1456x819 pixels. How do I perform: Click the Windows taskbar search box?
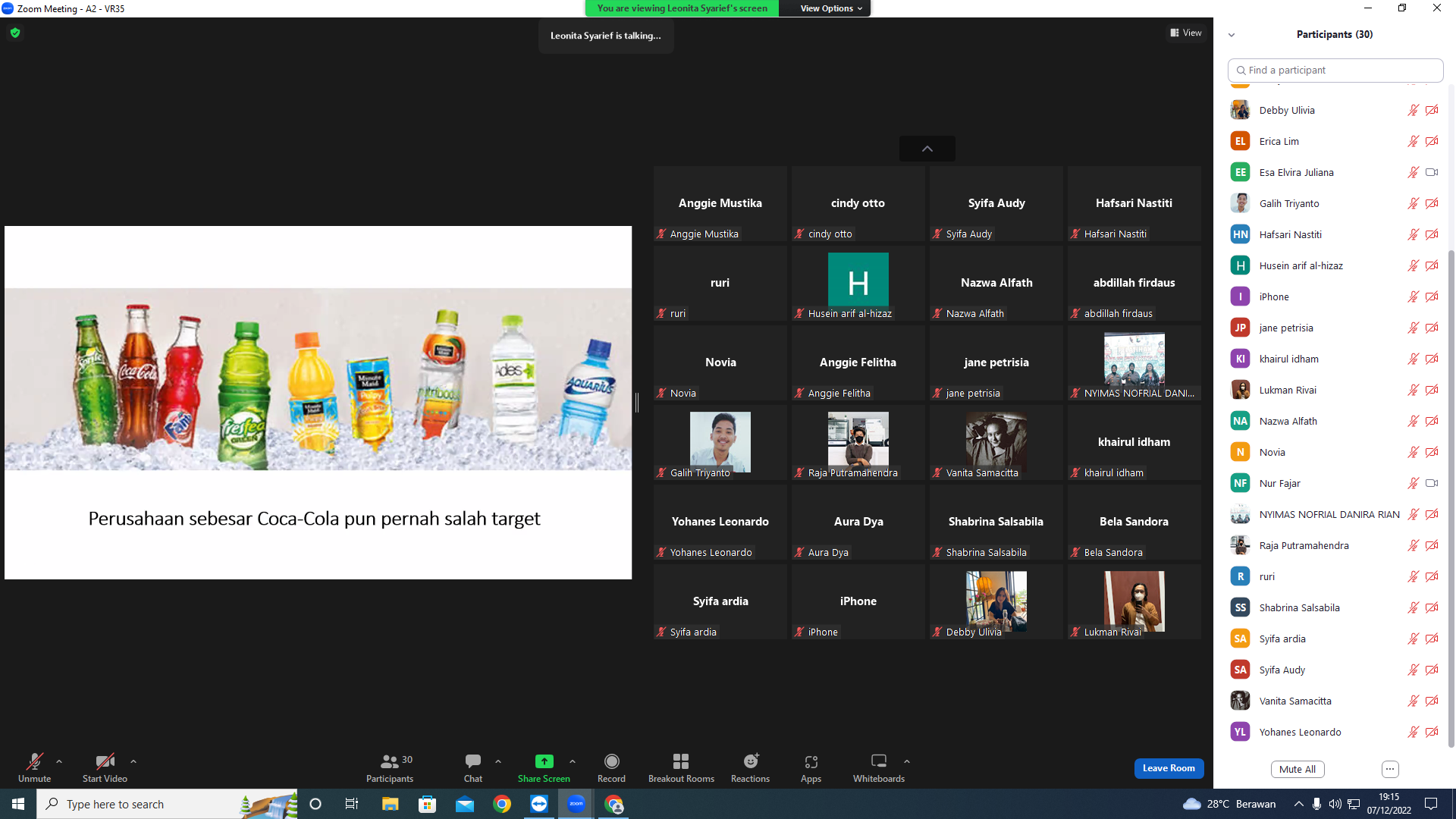[167, 804]
